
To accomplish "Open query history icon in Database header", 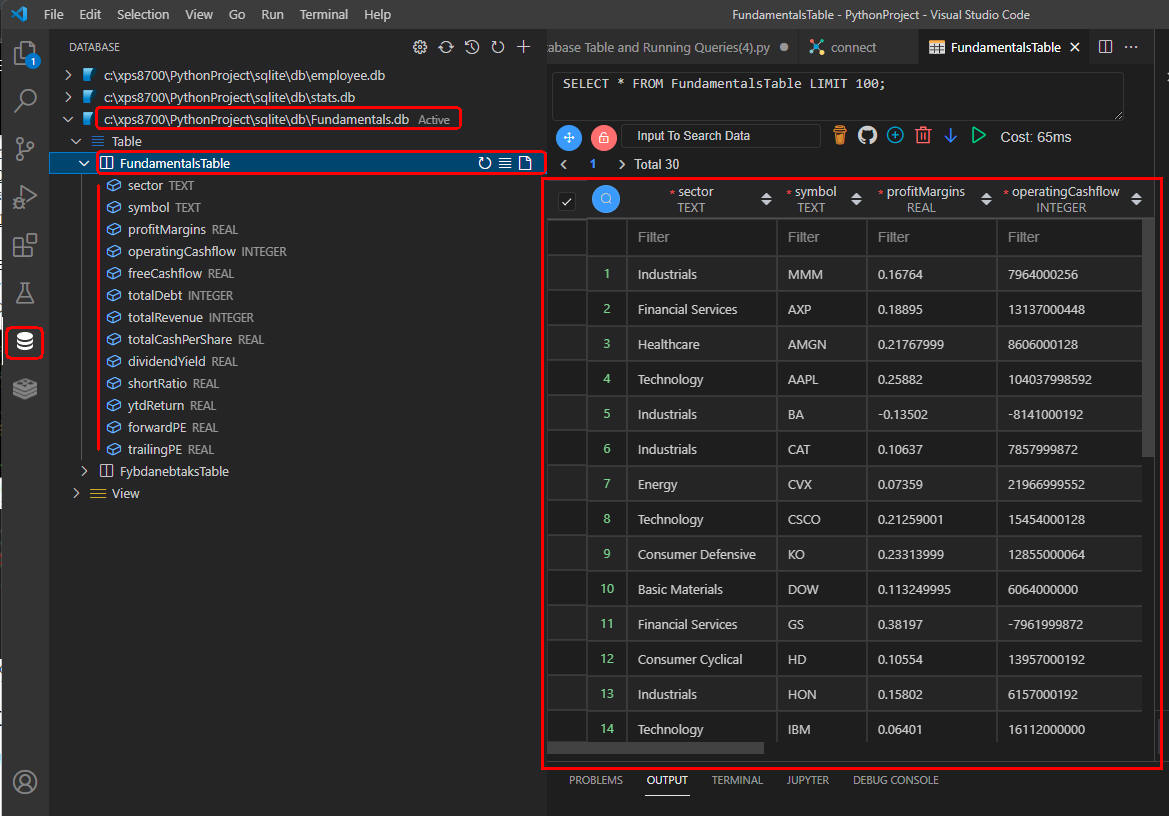I will [472, 47].
